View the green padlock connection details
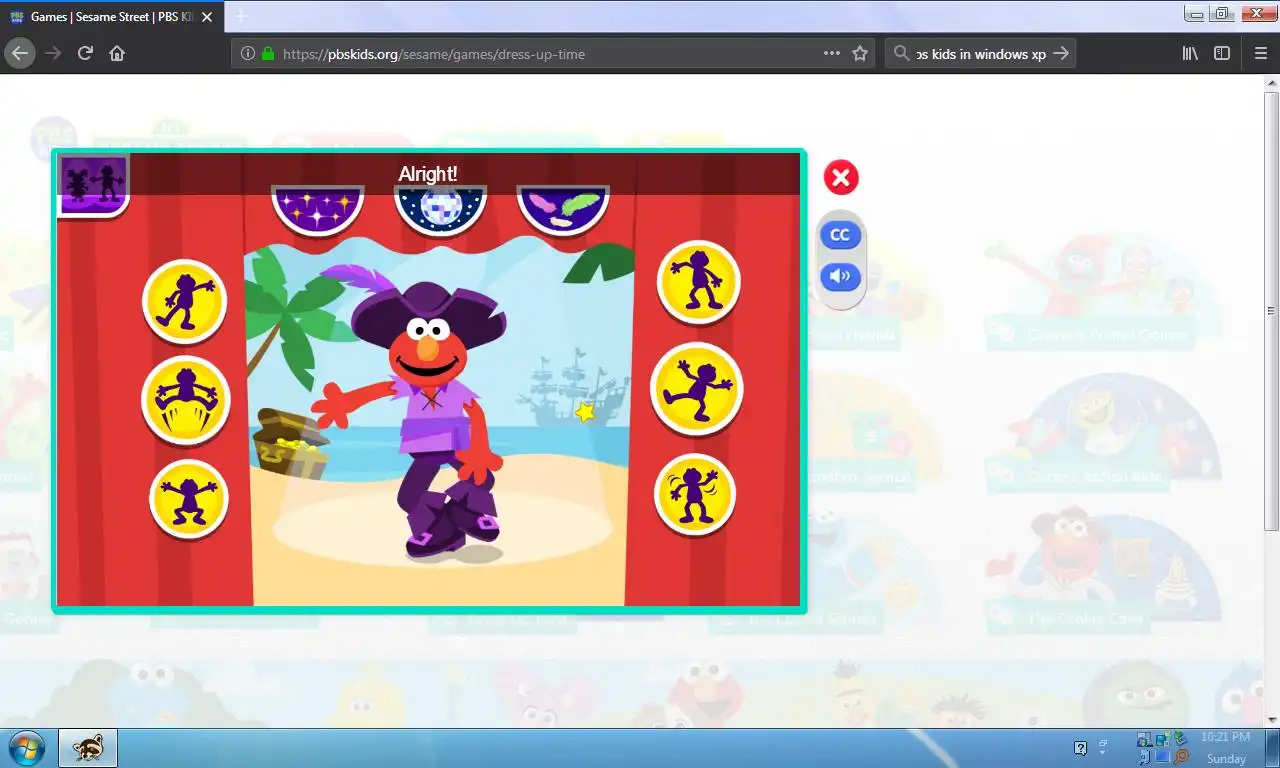This screenshot has width=1280, height=768. click(268, 54)
